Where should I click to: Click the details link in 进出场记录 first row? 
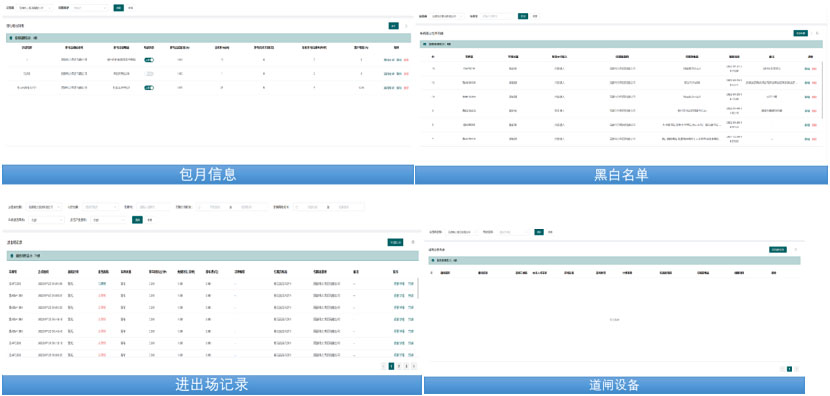tap(399, 284)
